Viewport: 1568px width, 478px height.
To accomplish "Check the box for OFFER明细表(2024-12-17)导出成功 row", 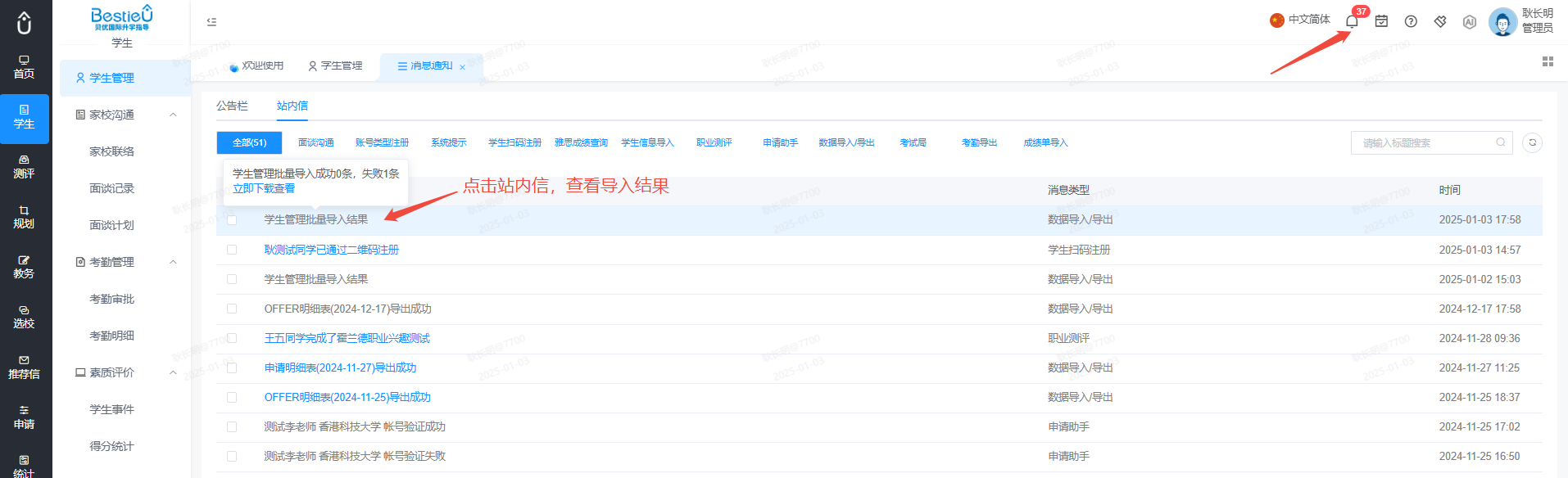I will 232,309.
